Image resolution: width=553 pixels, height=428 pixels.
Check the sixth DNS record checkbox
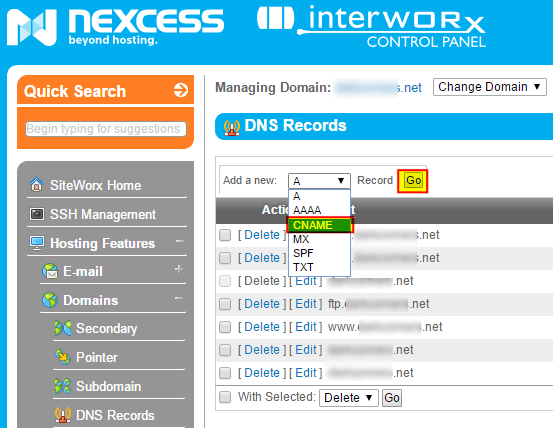[225, 350]
